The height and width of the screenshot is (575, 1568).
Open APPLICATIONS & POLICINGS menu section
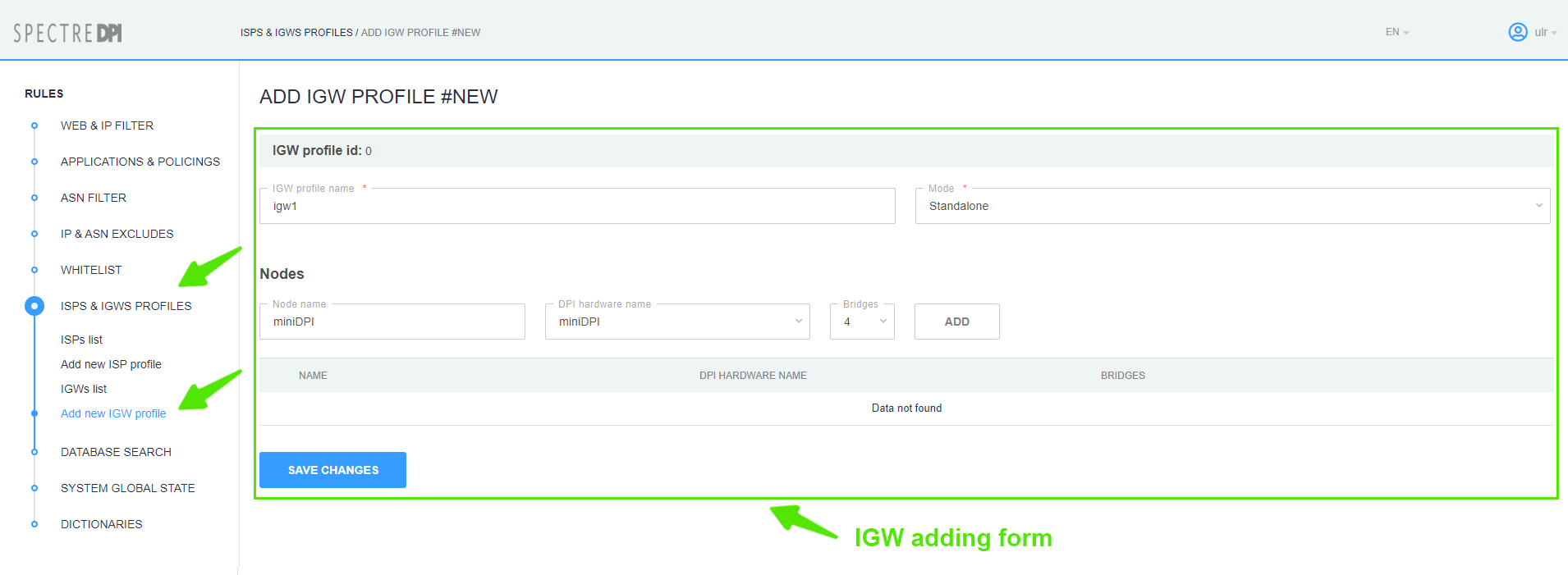coord(140,162)
